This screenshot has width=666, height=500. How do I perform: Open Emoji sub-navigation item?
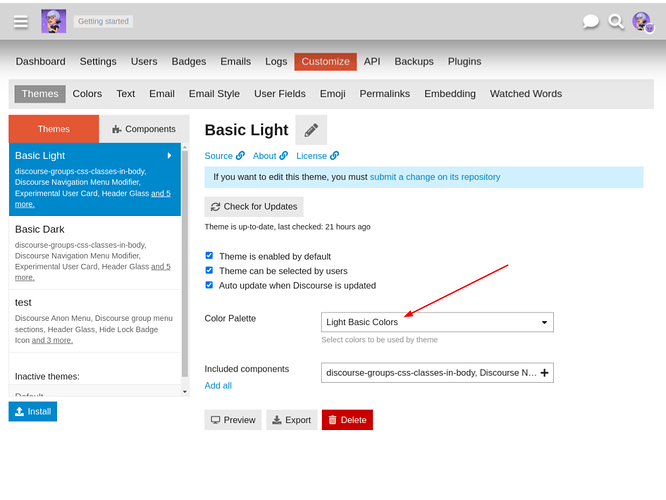coord(333,94)
